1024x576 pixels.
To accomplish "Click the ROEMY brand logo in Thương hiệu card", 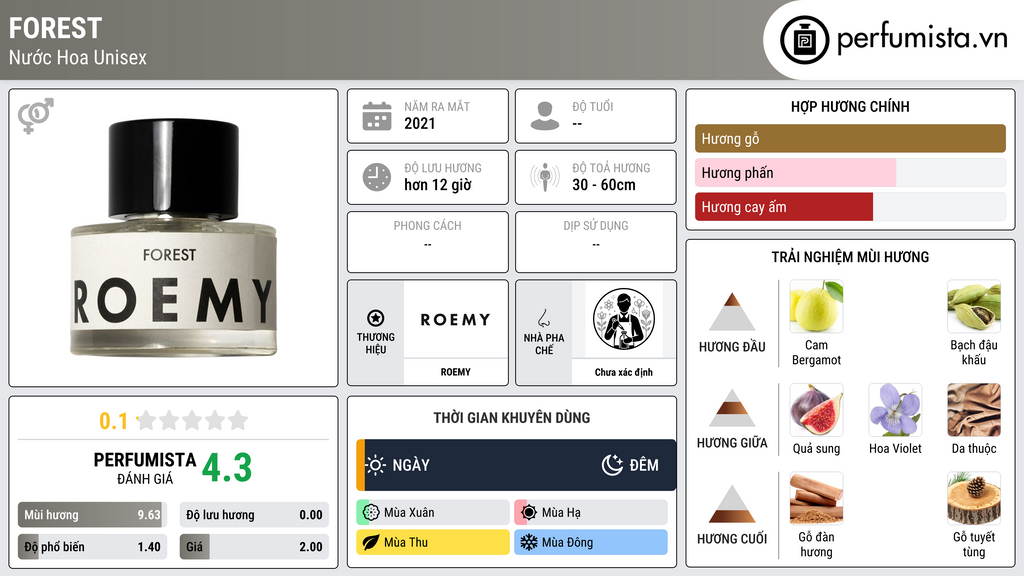I will click(x=455, y=319).
